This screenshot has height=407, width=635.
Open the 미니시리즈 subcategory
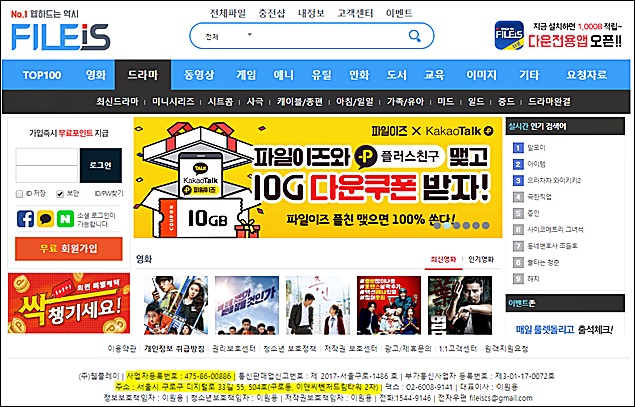pos(173,102)
